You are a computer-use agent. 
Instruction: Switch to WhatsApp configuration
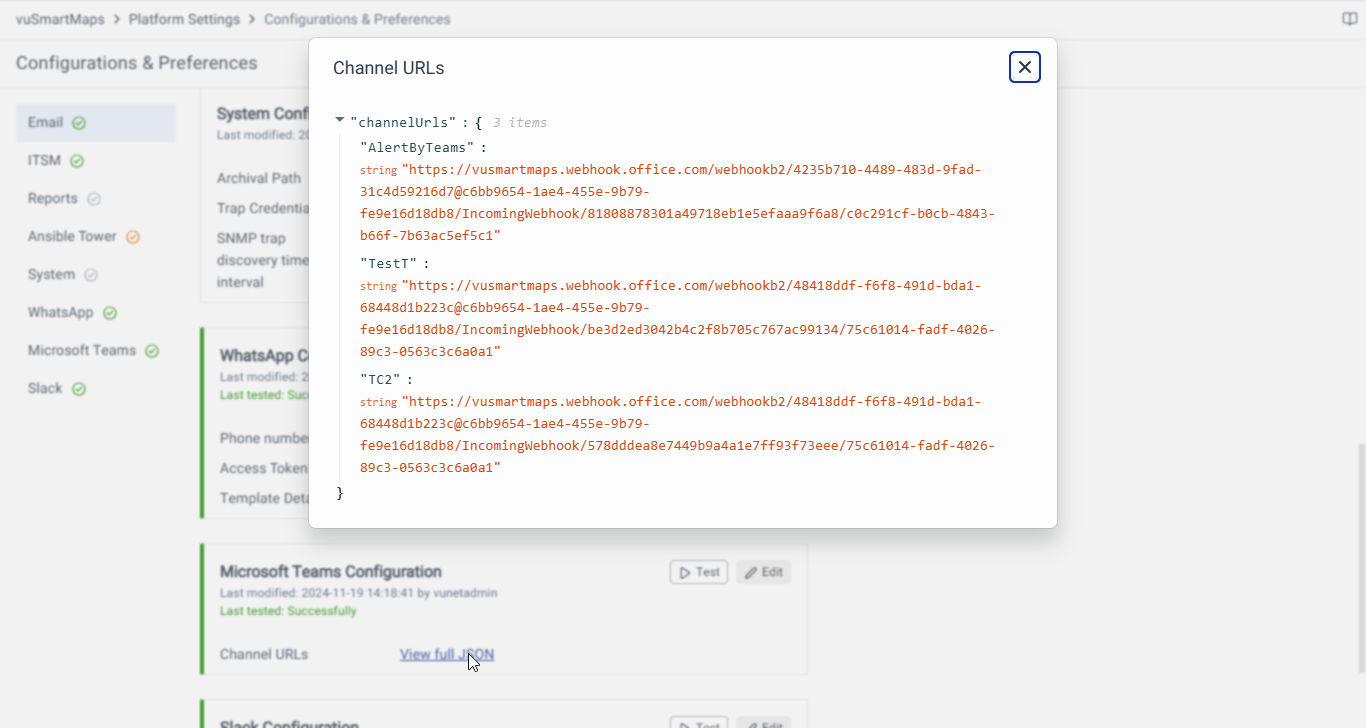point(60,312)
